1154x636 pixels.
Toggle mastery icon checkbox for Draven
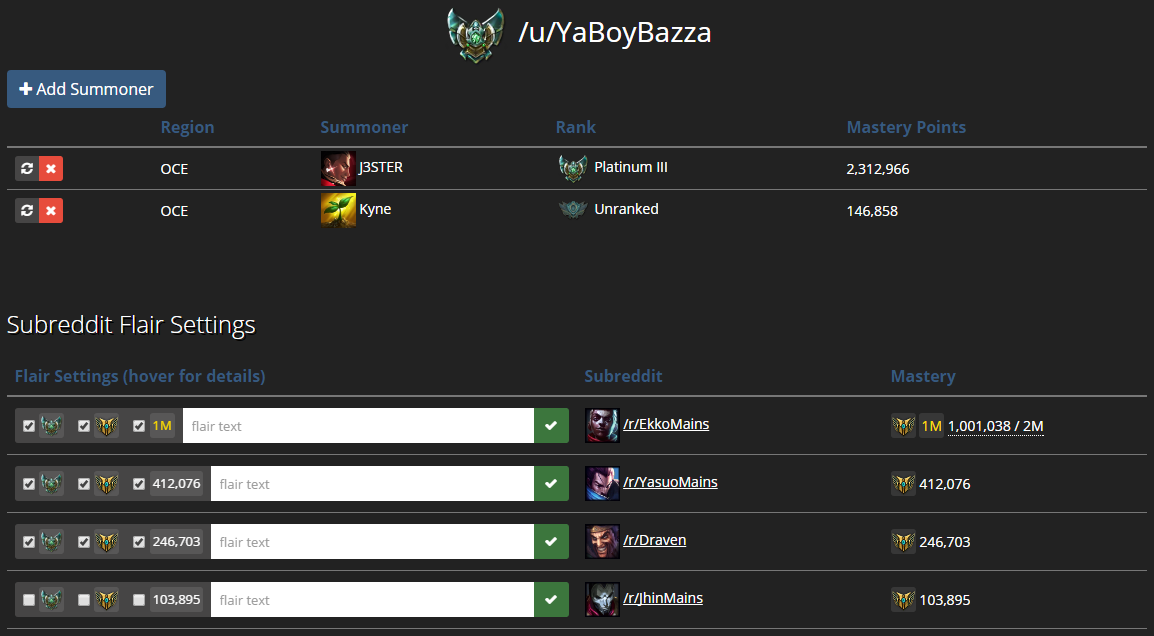(84, 542)
